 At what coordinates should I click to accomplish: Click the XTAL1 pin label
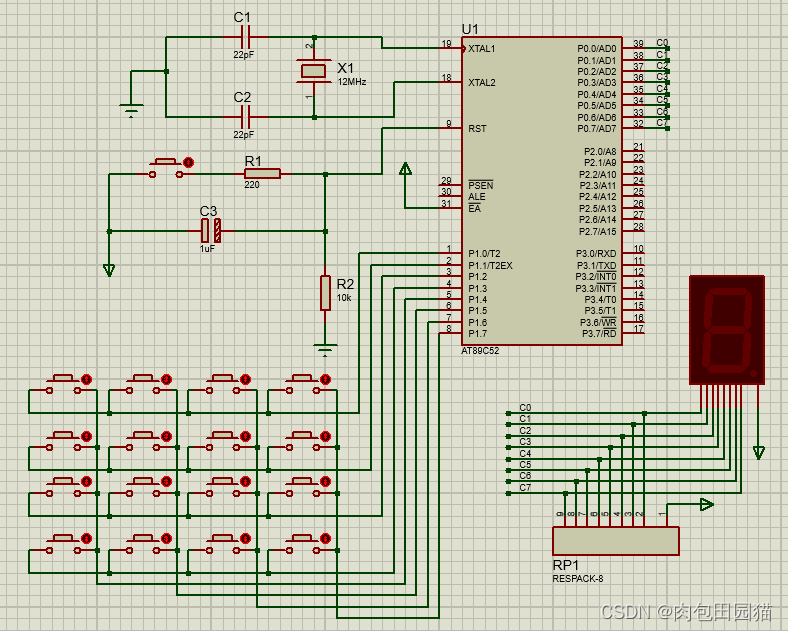pos(481,49)
